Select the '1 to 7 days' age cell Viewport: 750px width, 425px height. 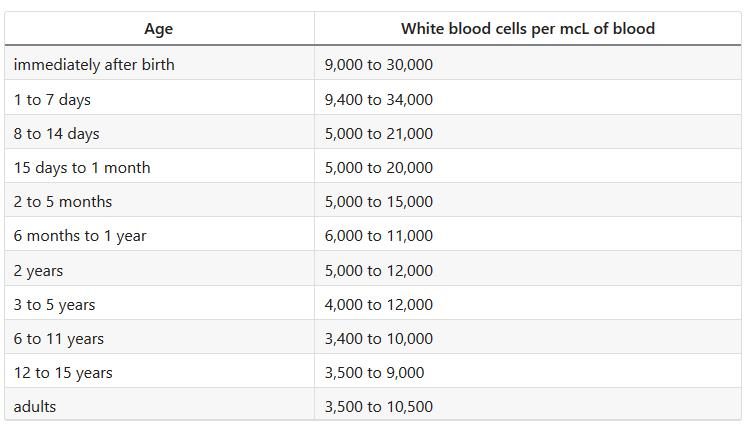tap(159, 98)
